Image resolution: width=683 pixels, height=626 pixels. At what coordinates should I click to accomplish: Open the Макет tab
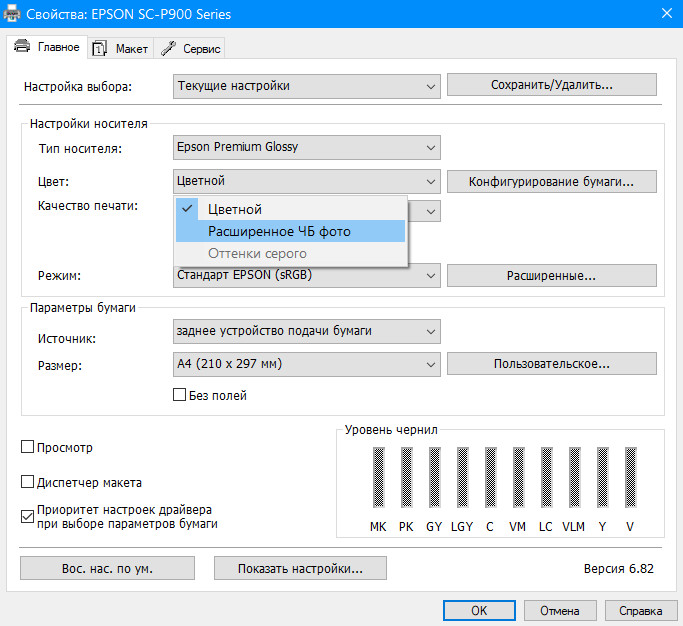click(121, 48)
